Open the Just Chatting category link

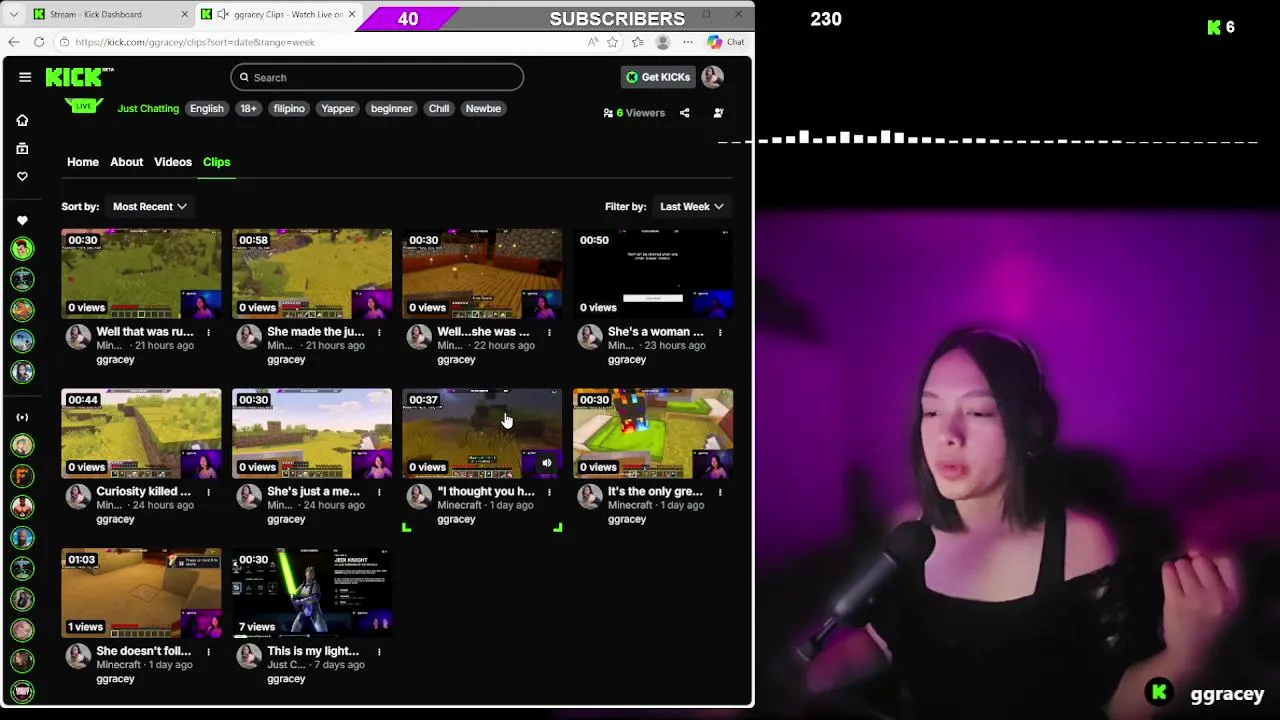(148, 108)
